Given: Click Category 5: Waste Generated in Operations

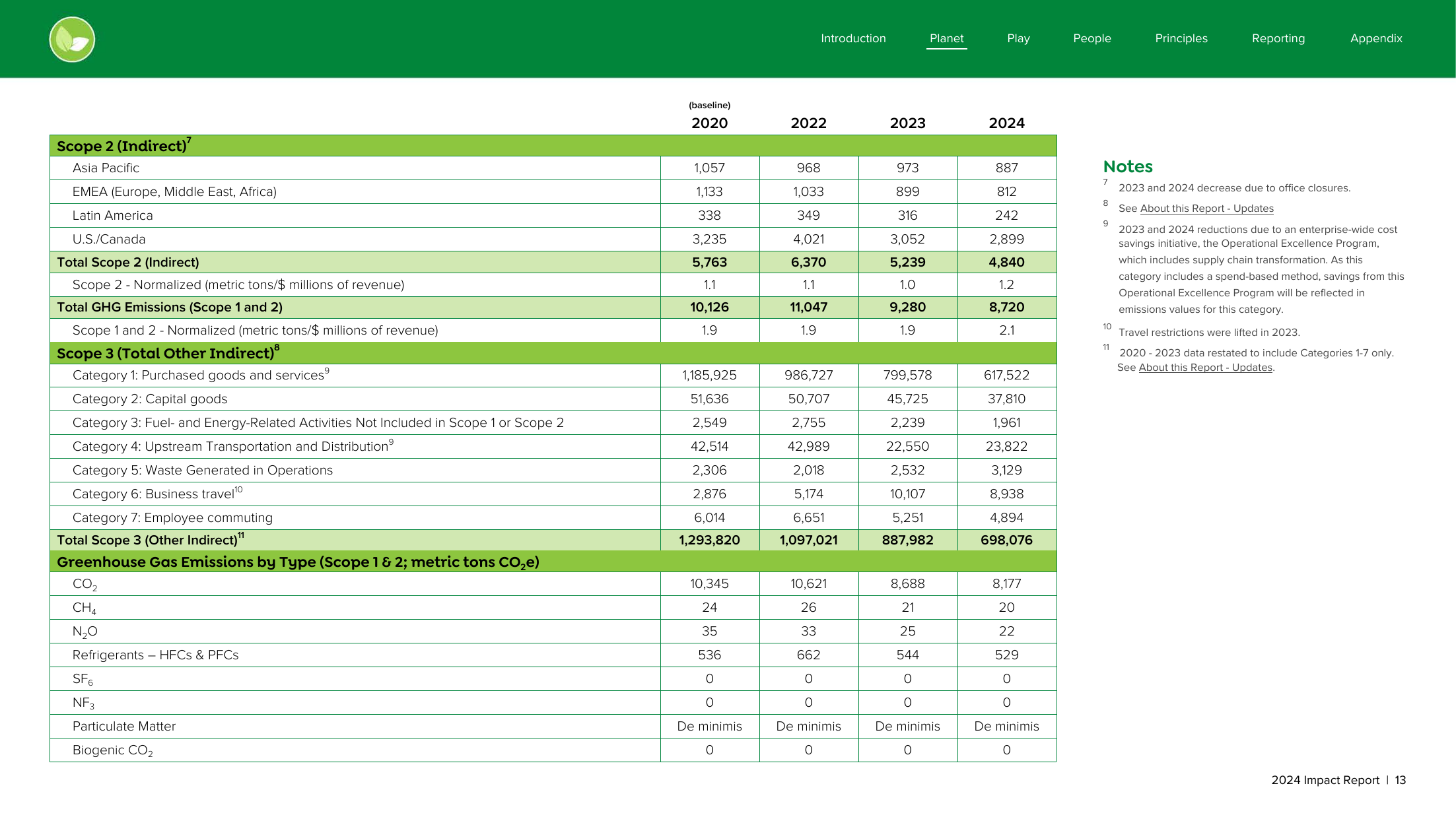Looking at the screenshot, I should [x=203, y=471].
